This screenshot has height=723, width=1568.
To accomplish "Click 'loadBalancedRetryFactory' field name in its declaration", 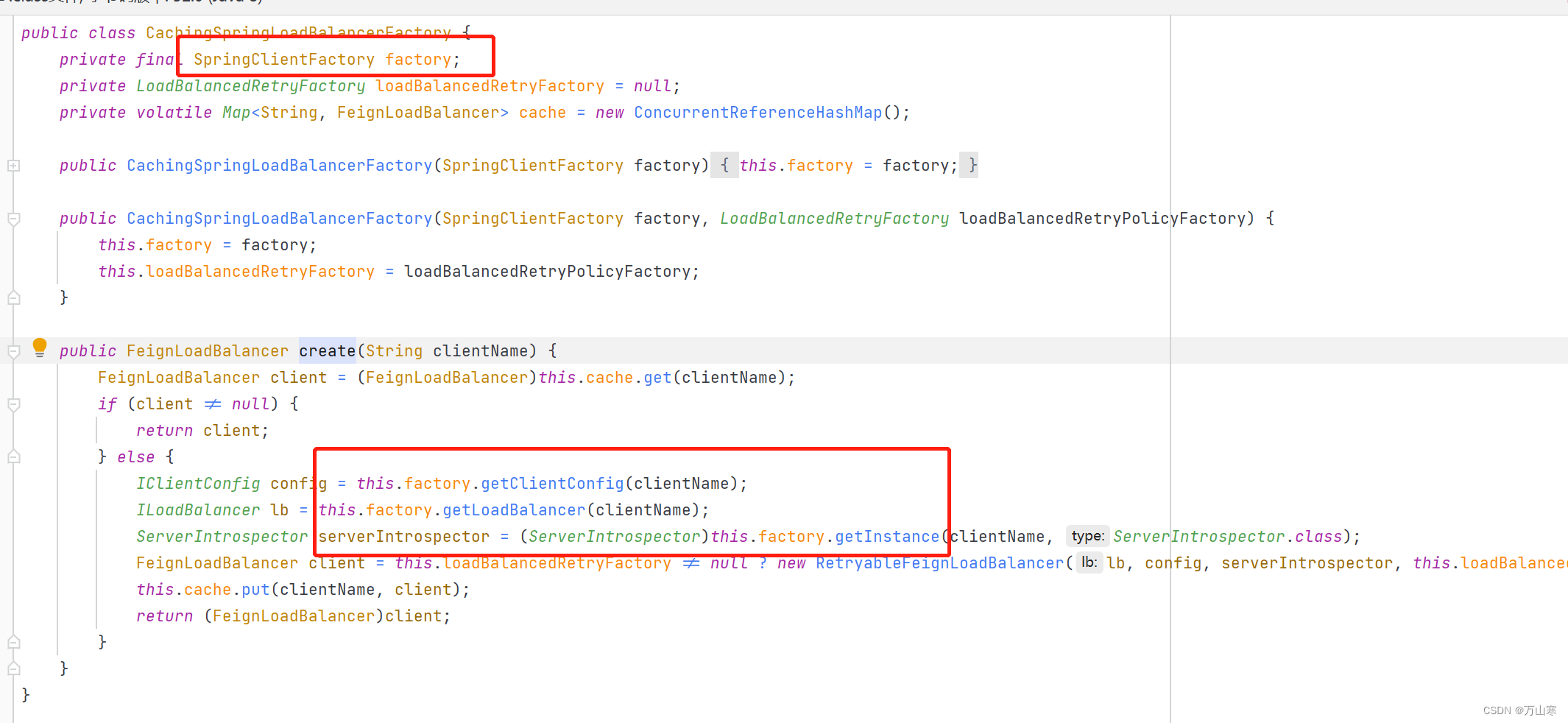I will click(x=490, y=86).
